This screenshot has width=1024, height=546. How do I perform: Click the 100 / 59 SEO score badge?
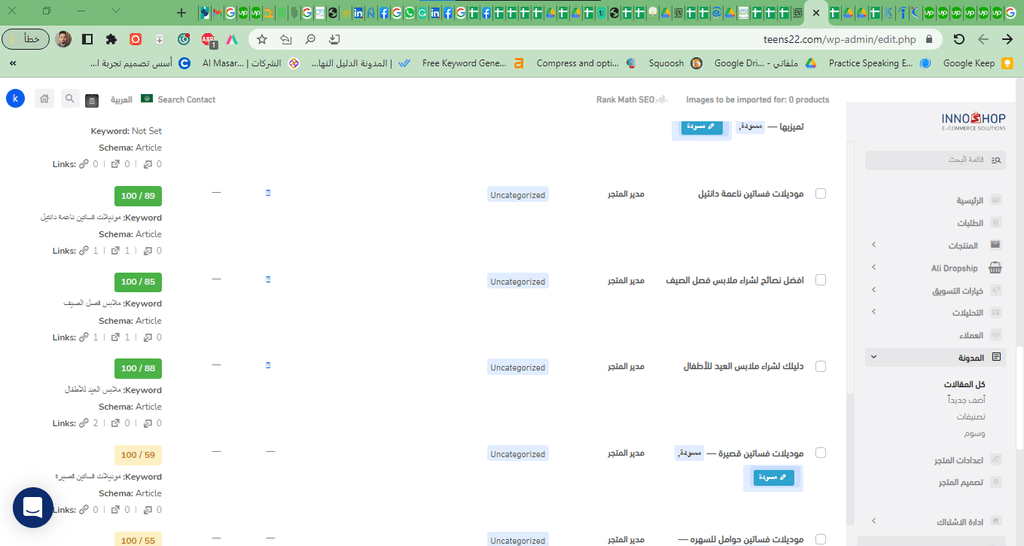click(x=138, y=455)
